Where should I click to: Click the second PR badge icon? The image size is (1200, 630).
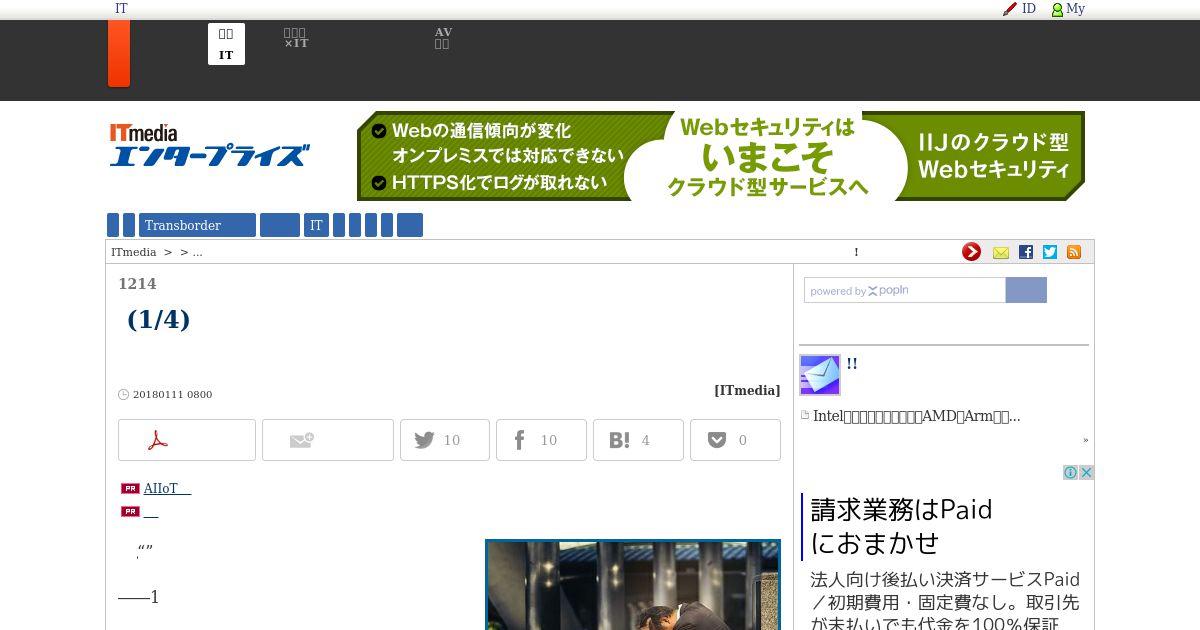pos(130,511)
